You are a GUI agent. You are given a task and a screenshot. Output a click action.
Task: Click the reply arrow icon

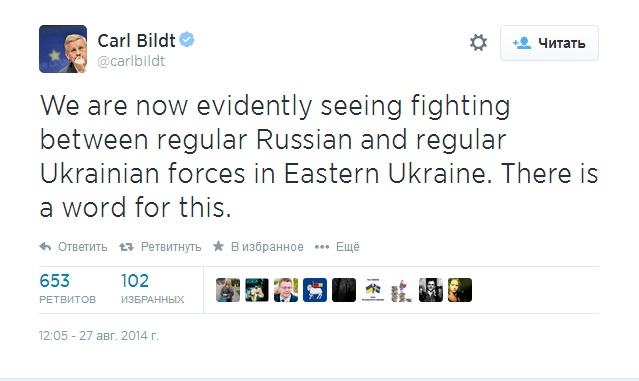tap(45, 247)
